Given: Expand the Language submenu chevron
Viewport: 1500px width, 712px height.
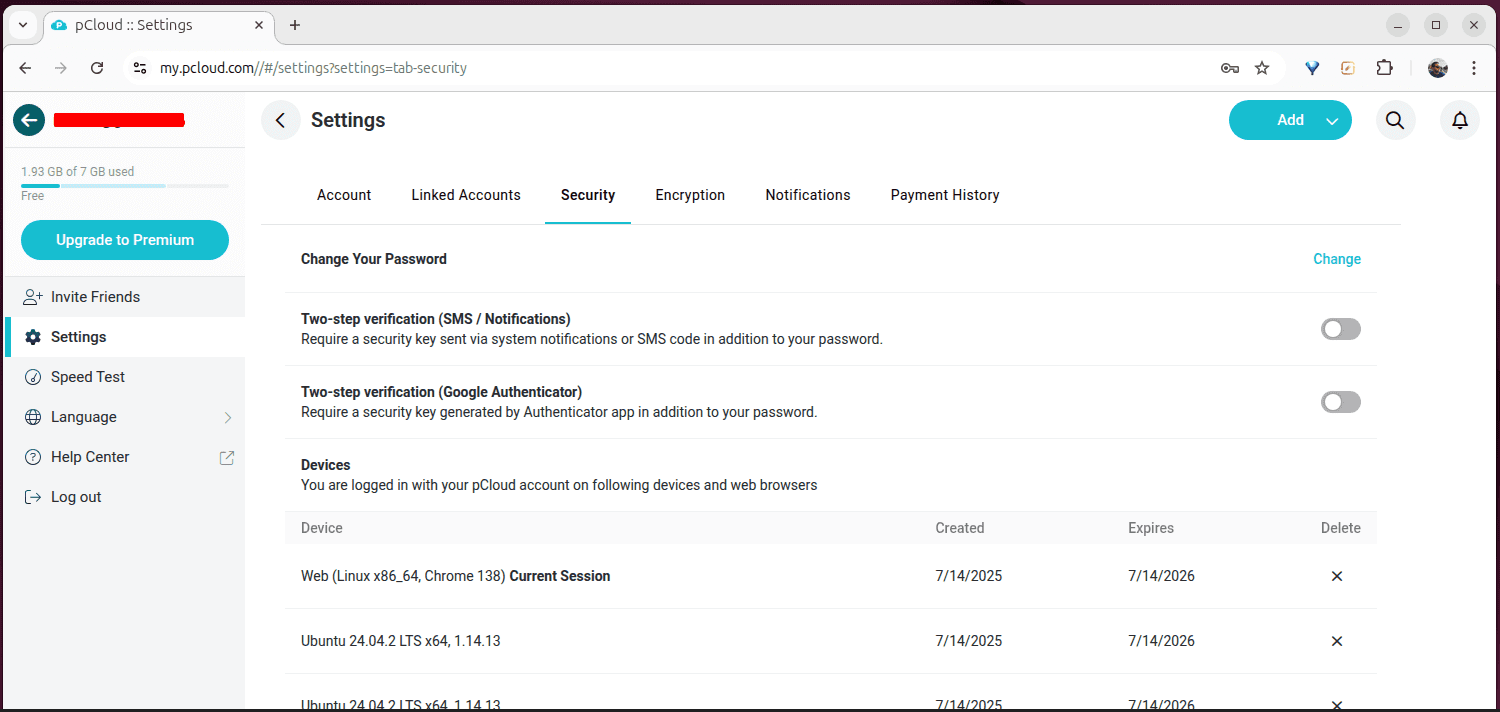Looking at the screenshot, I should click(228, 417).
